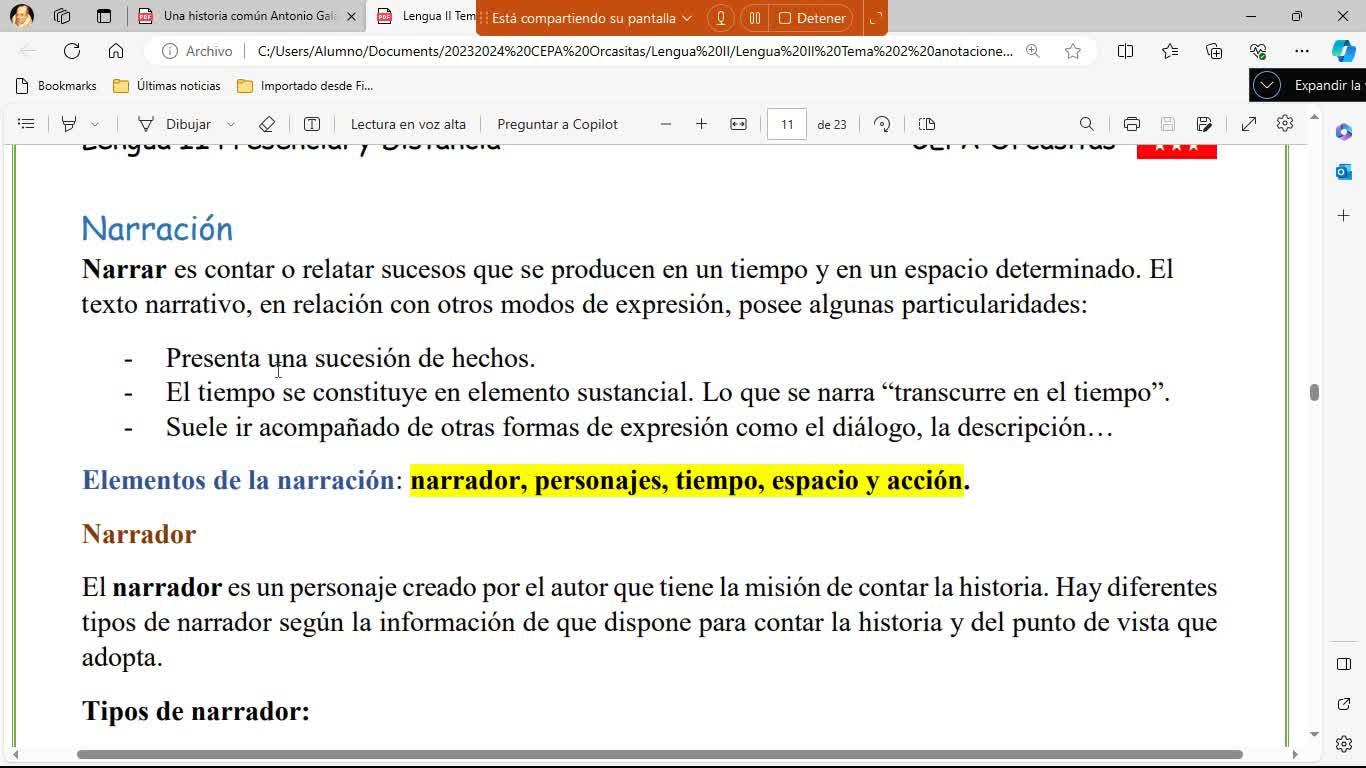Click the scroll down arrow
1366x768 pixels.
pos(1314,735)
